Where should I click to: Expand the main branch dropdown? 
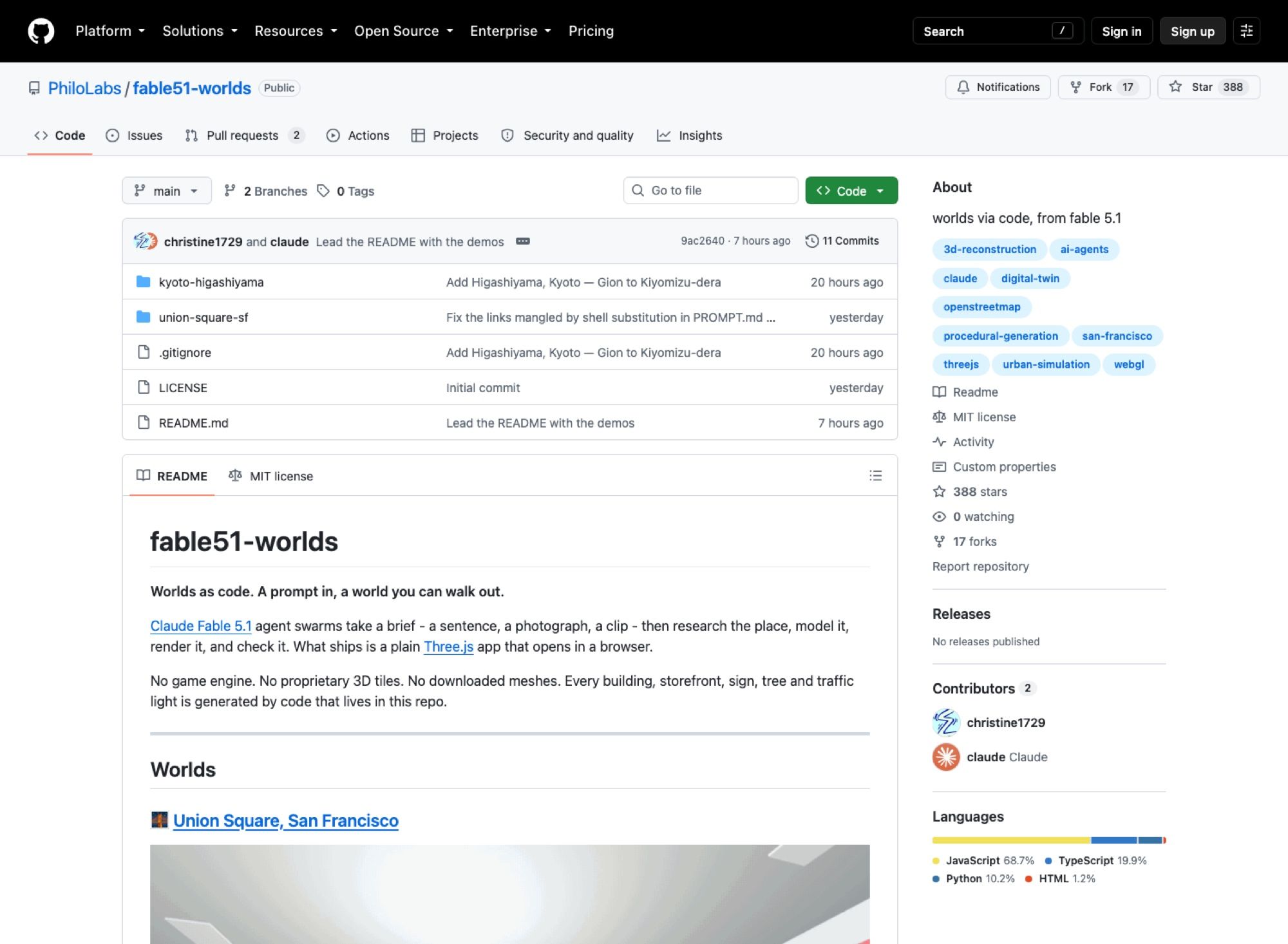[167, 191]
